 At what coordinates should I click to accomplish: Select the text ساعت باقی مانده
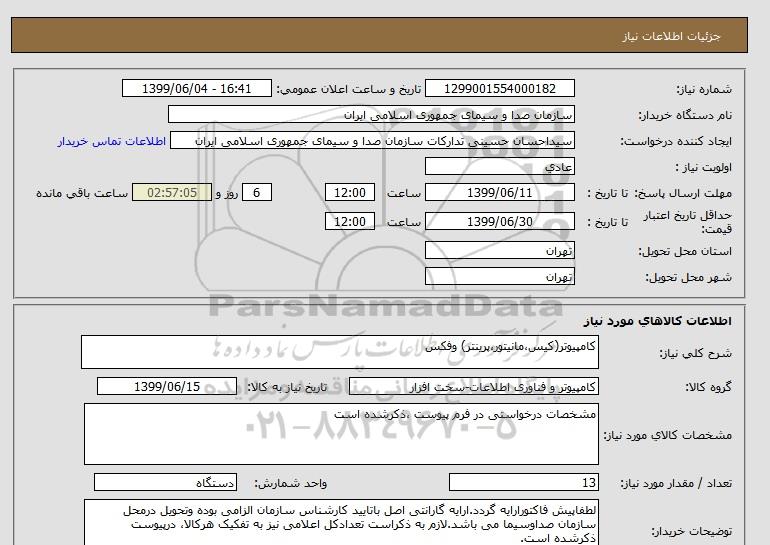click(82, 193)
